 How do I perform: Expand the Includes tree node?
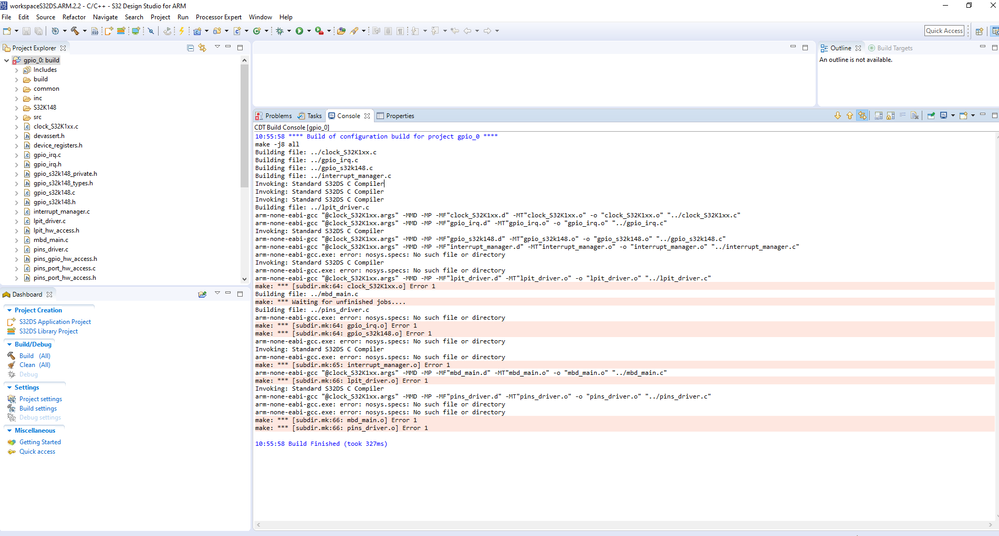click(17, 69)
